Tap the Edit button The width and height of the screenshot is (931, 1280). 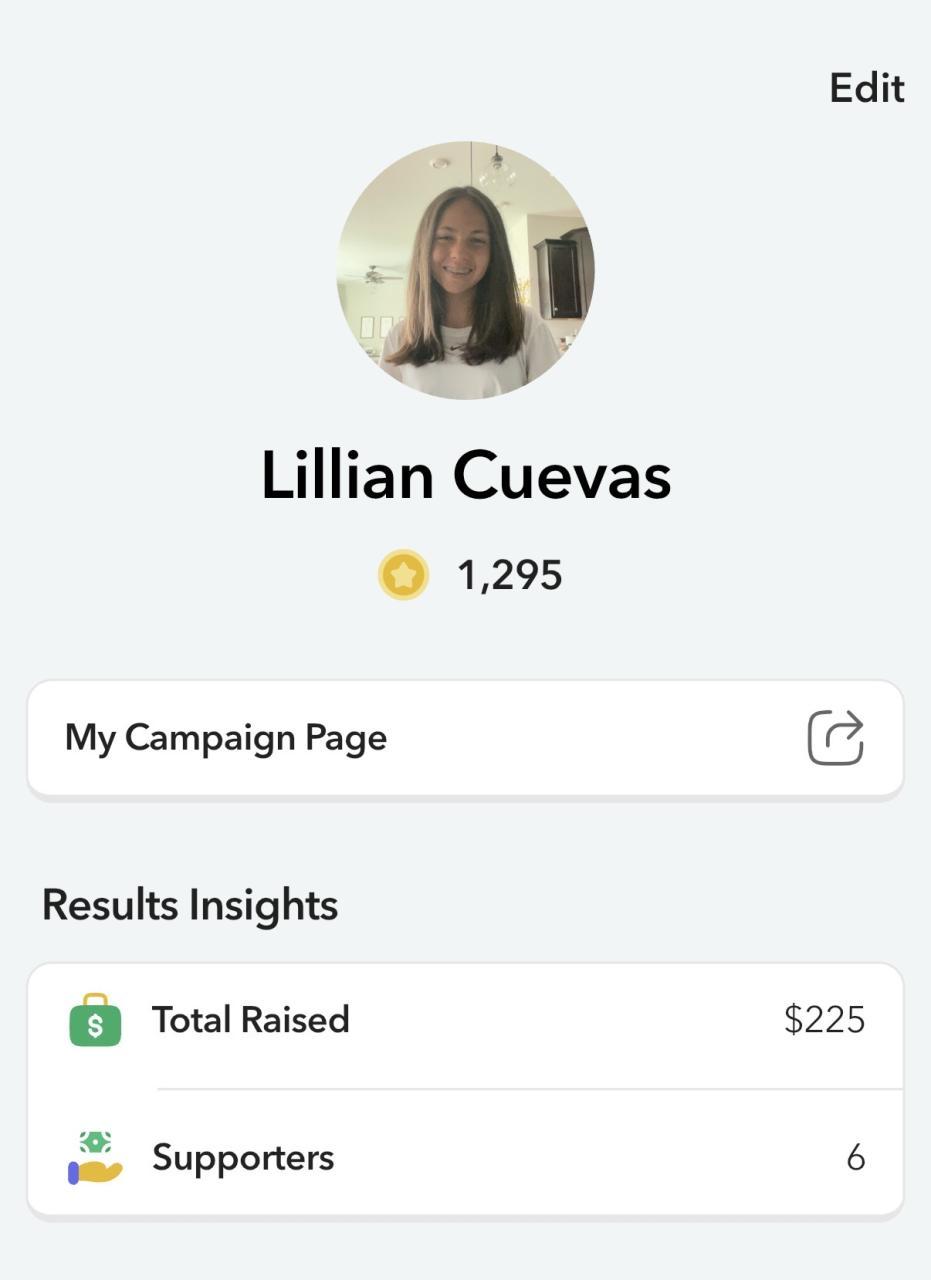pyautogui.click(x=866, y=88)
